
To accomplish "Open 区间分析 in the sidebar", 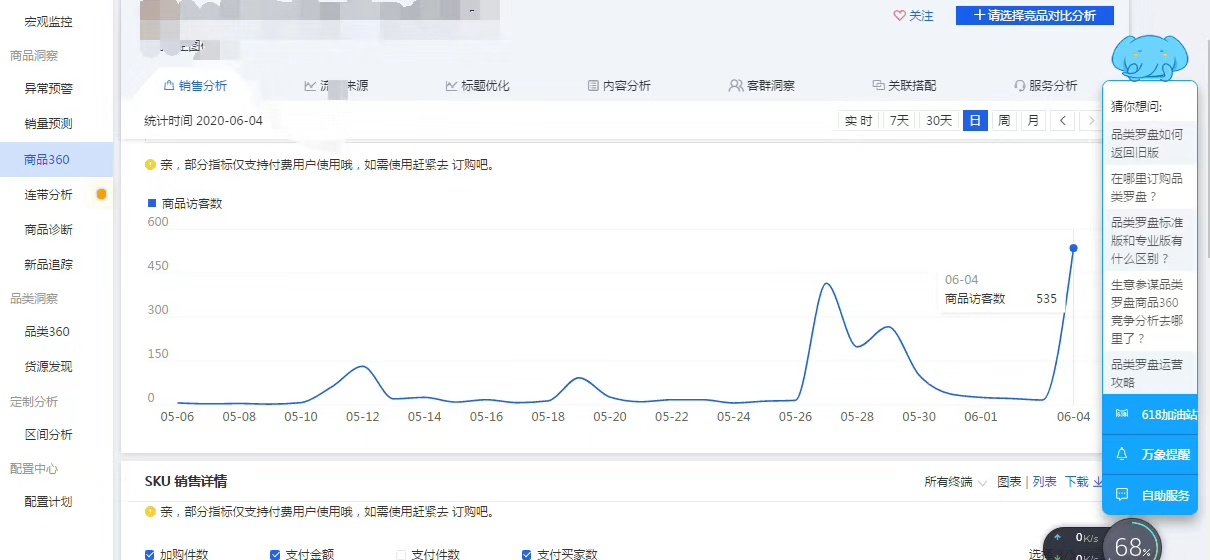I will [x=49, y=435].
